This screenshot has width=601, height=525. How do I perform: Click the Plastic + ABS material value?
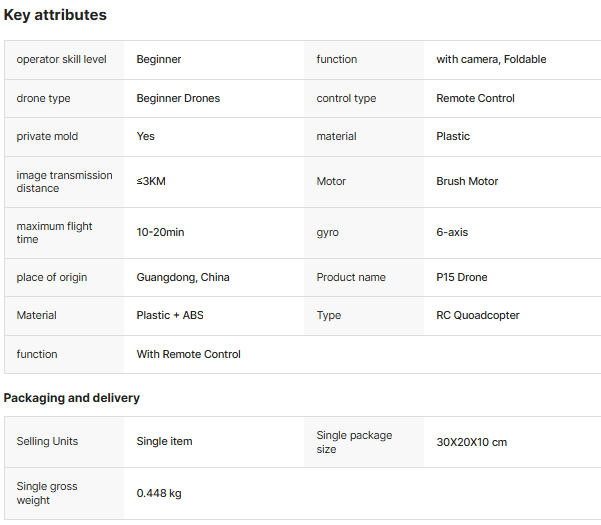click(x=170, y=315)
